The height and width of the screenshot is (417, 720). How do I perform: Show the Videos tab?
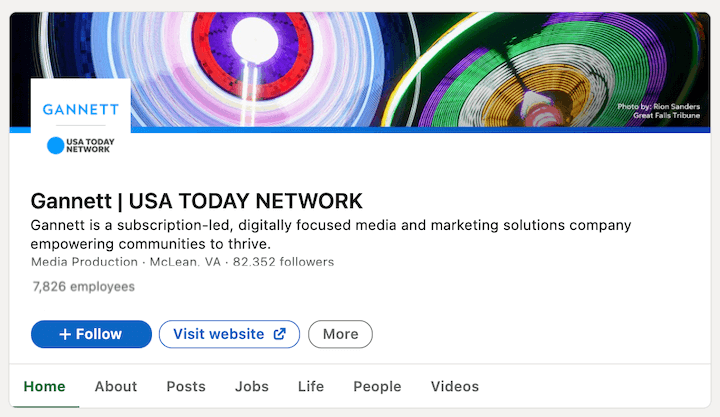pos(455,386)
